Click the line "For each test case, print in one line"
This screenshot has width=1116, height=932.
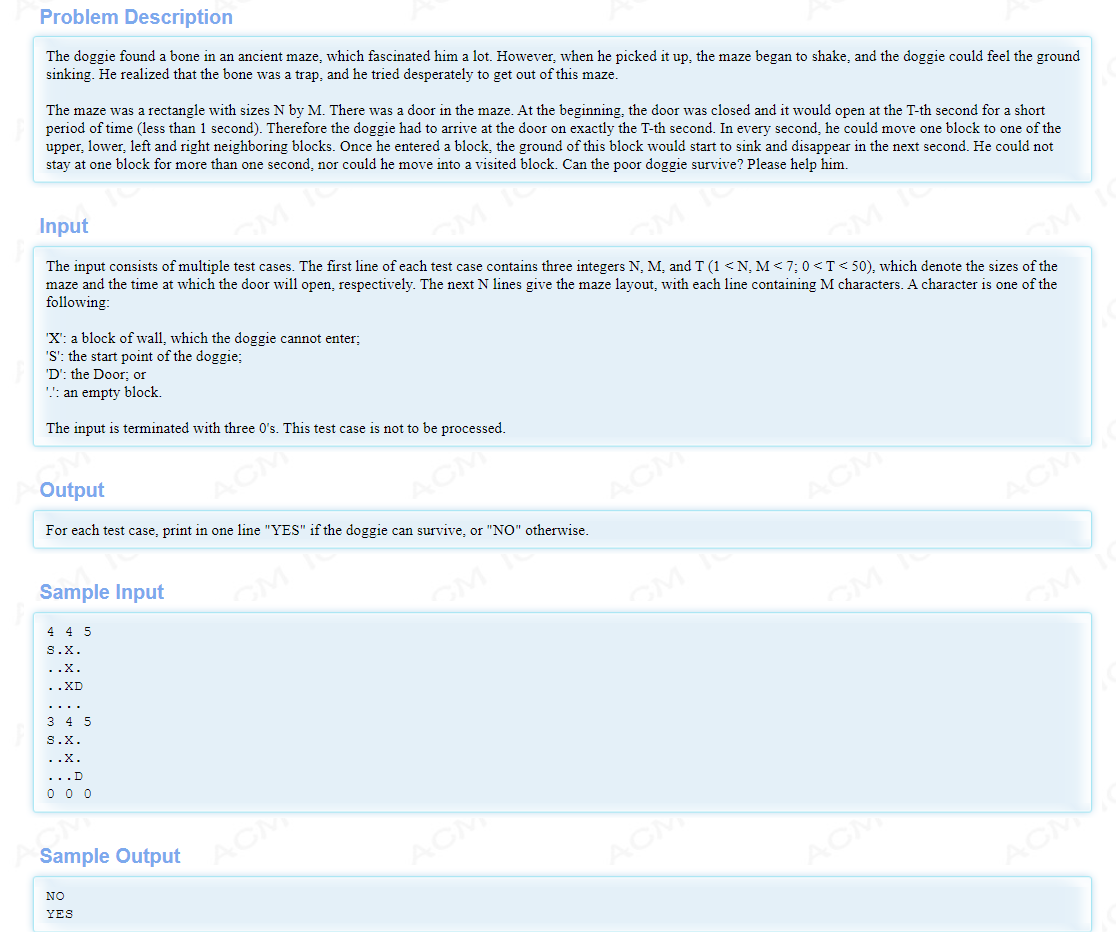(x=317, y=530)
